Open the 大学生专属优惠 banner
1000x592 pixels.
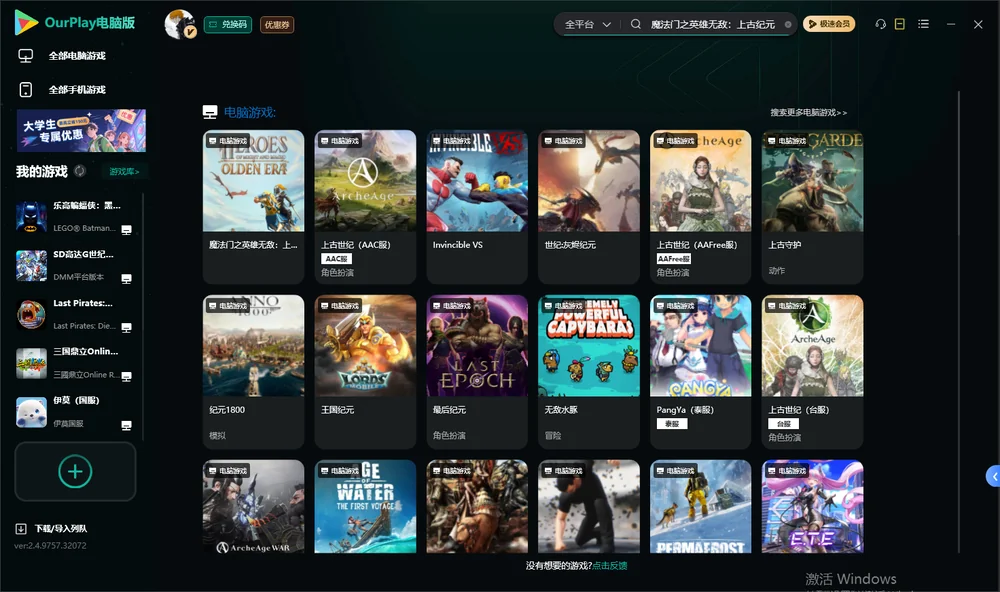pos(82,131)
